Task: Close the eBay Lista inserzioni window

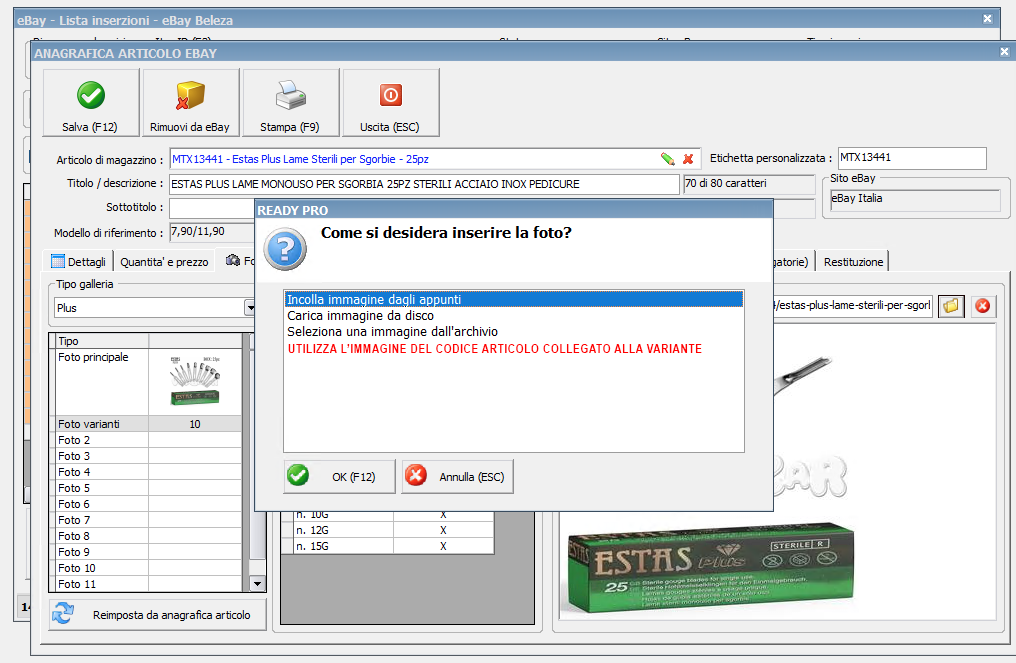Action: coord(987,19)
